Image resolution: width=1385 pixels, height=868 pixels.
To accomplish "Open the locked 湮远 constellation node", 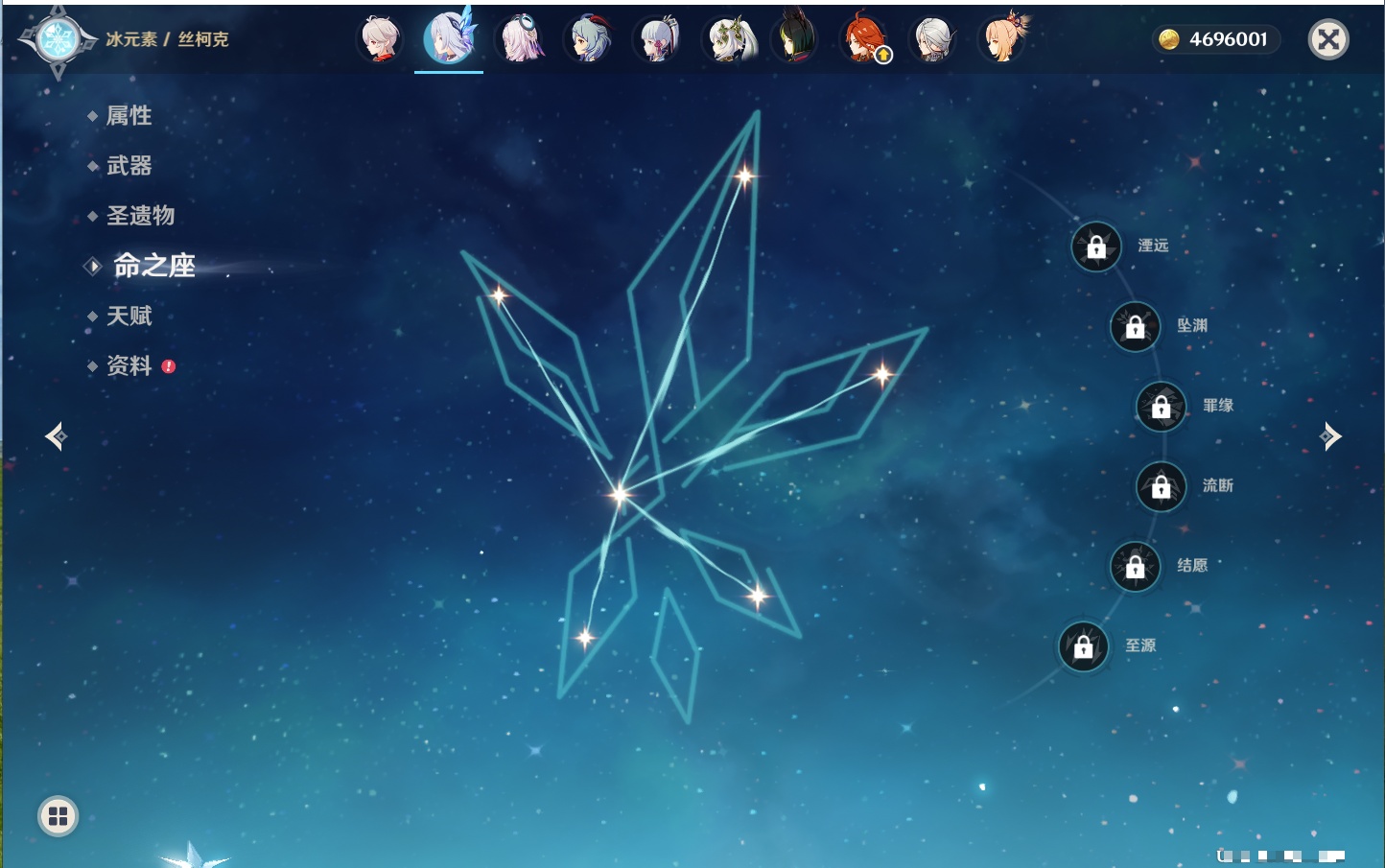I will tap(1096, 246).
